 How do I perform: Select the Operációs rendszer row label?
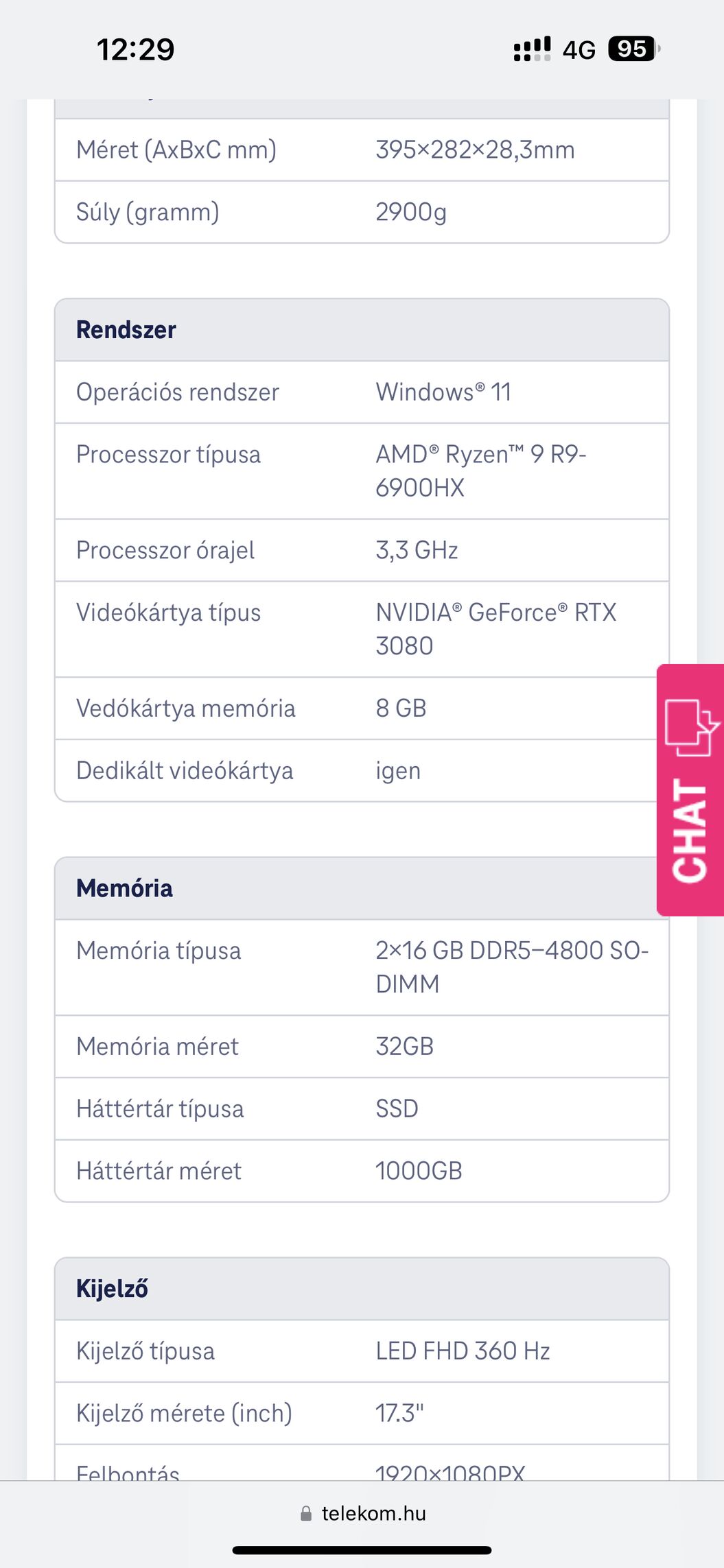[x=178, y=392]
